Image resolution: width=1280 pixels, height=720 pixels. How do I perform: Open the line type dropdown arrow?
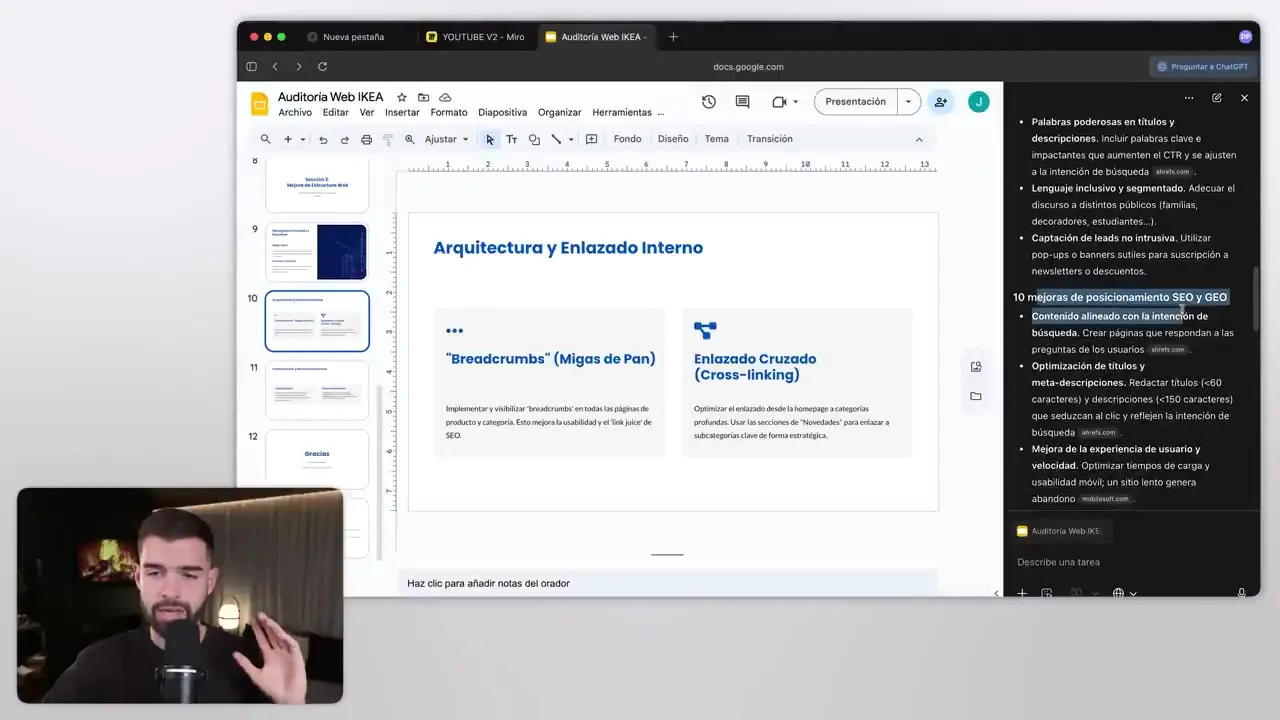(x=571, y=140)
